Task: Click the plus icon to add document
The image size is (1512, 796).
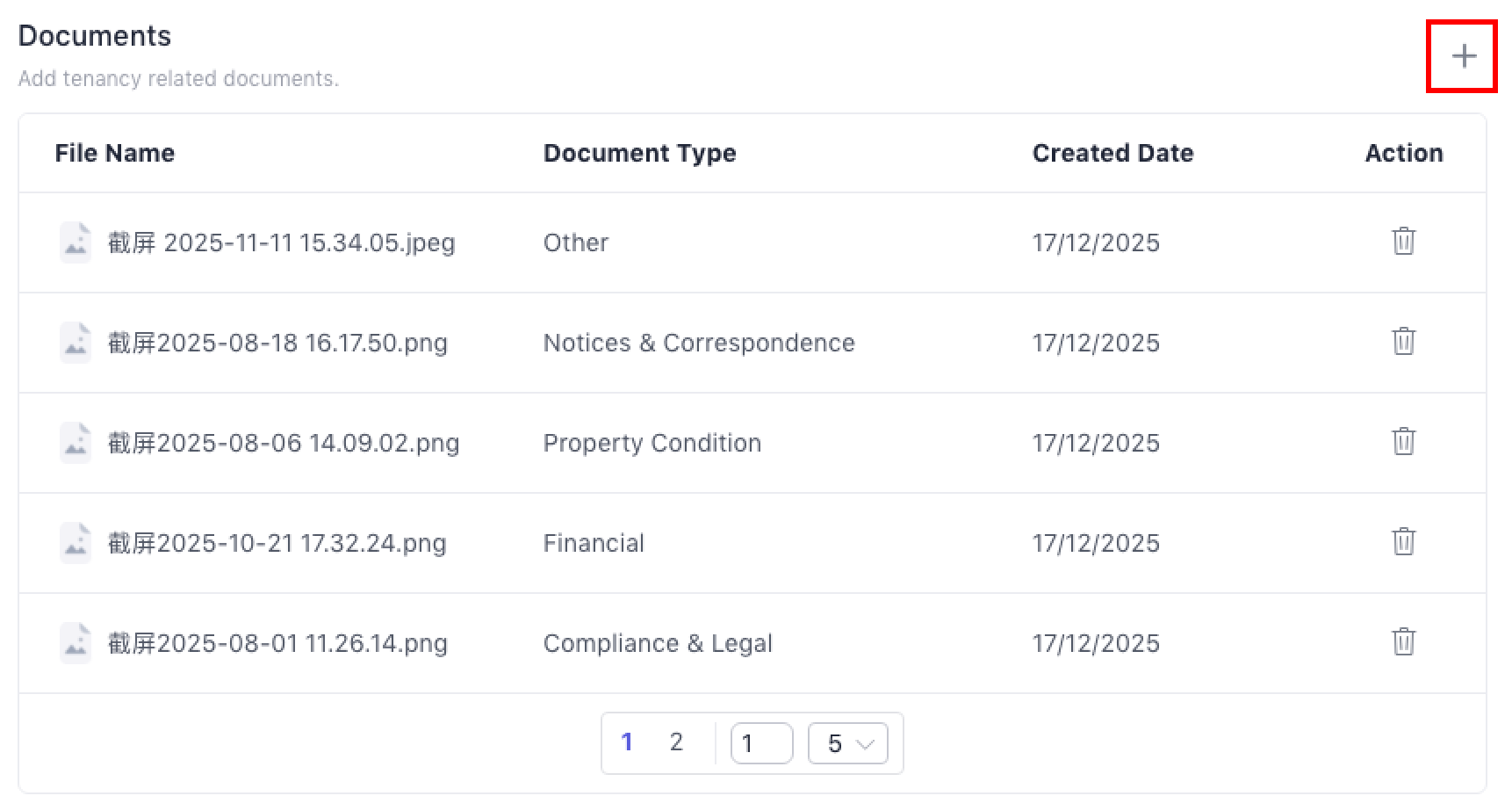Action: pyautogui.click(x=1463, y=56)
